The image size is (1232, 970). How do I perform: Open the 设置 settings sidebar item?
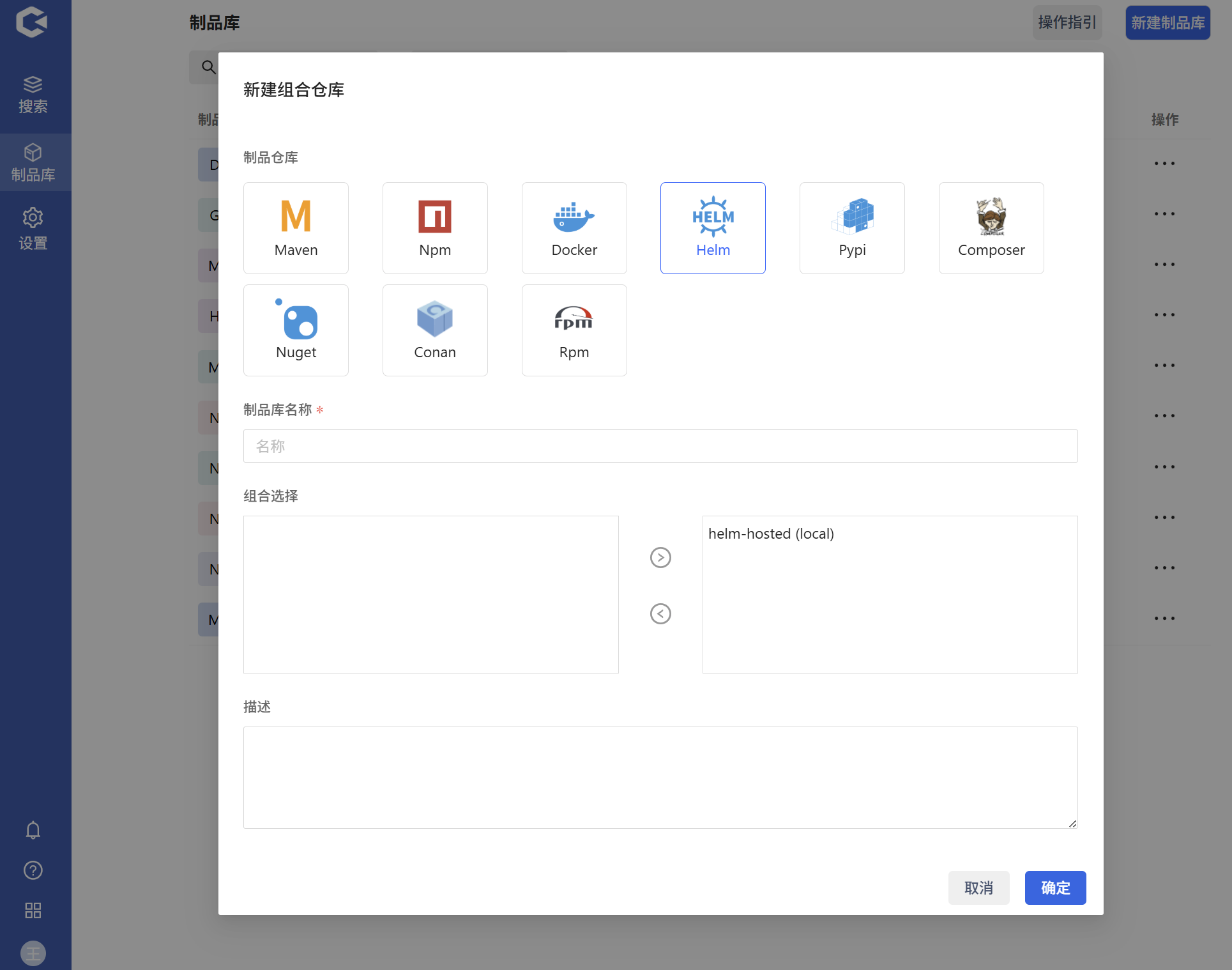[33, 229]
